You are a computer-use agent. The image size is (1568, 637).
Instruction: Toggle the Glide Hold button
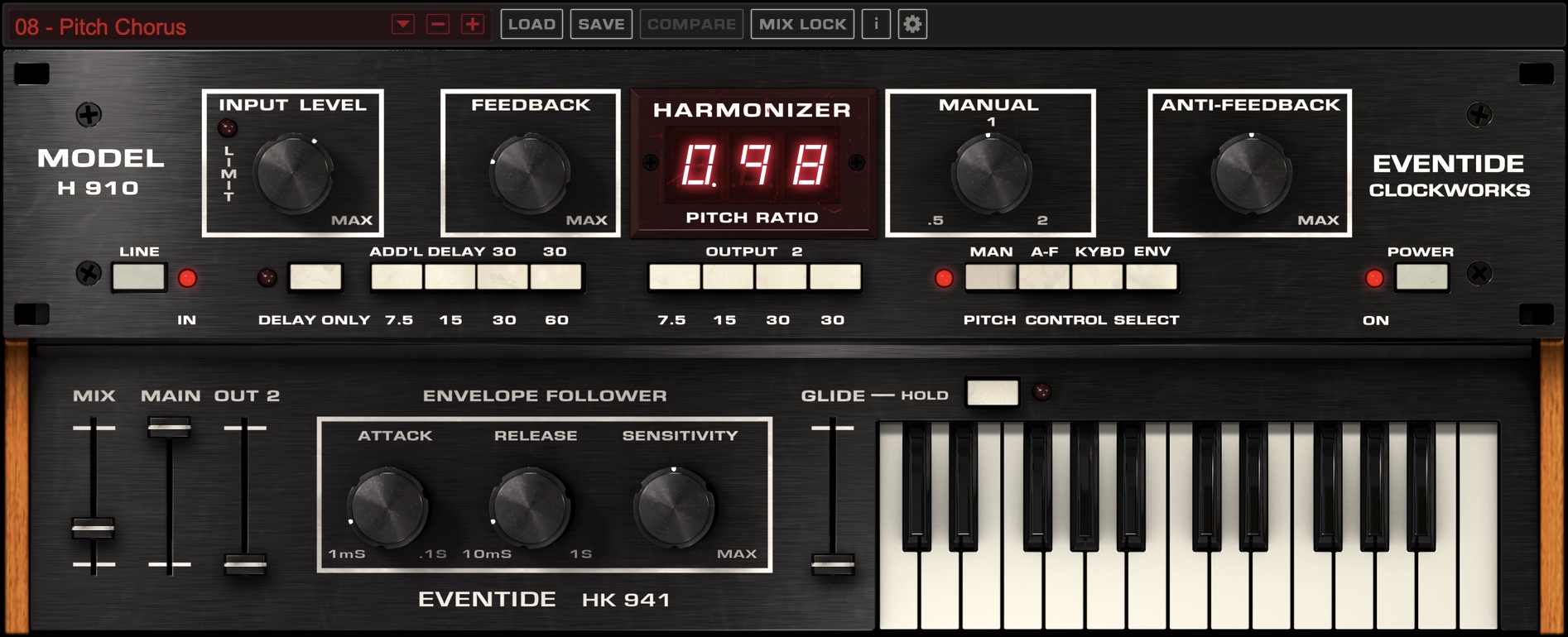[993, 392]
